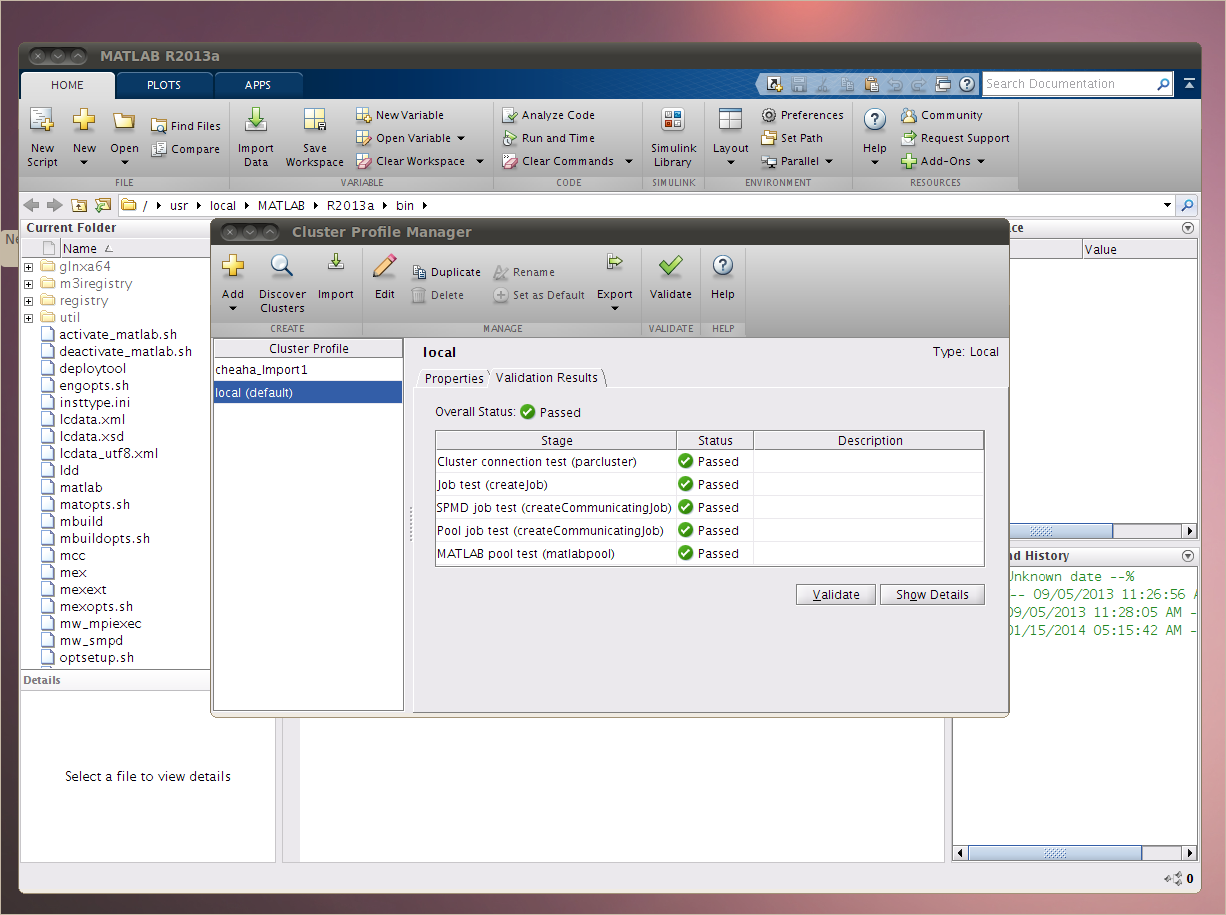Sort by the Name column header
The width and height of the screenshot is (1226, 915).
pos(134,249)
